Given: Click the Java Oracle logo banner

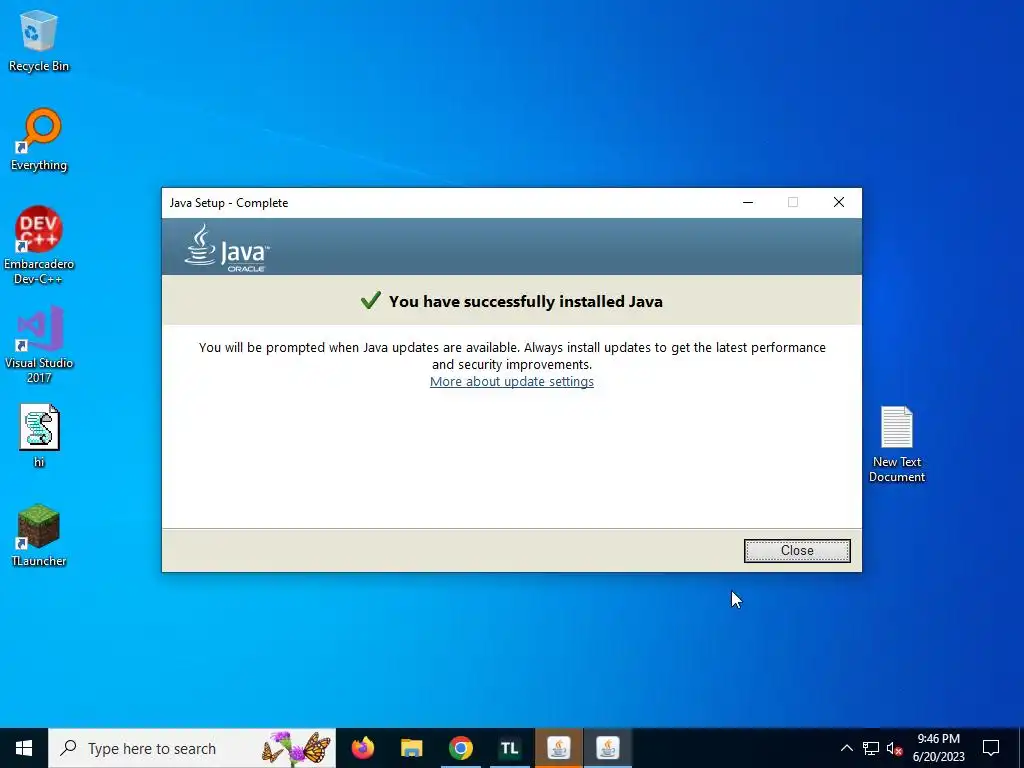Looking at the screenshot, I should pyautogui.click(x=227, y=248).
